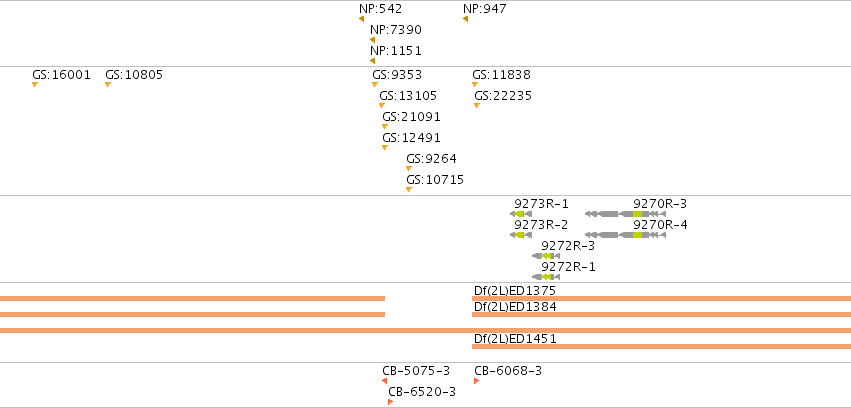The width and height of the screenshot is (851, 408).
Task: Click the CB-6068-3 label
Action: tap(508, 371)
